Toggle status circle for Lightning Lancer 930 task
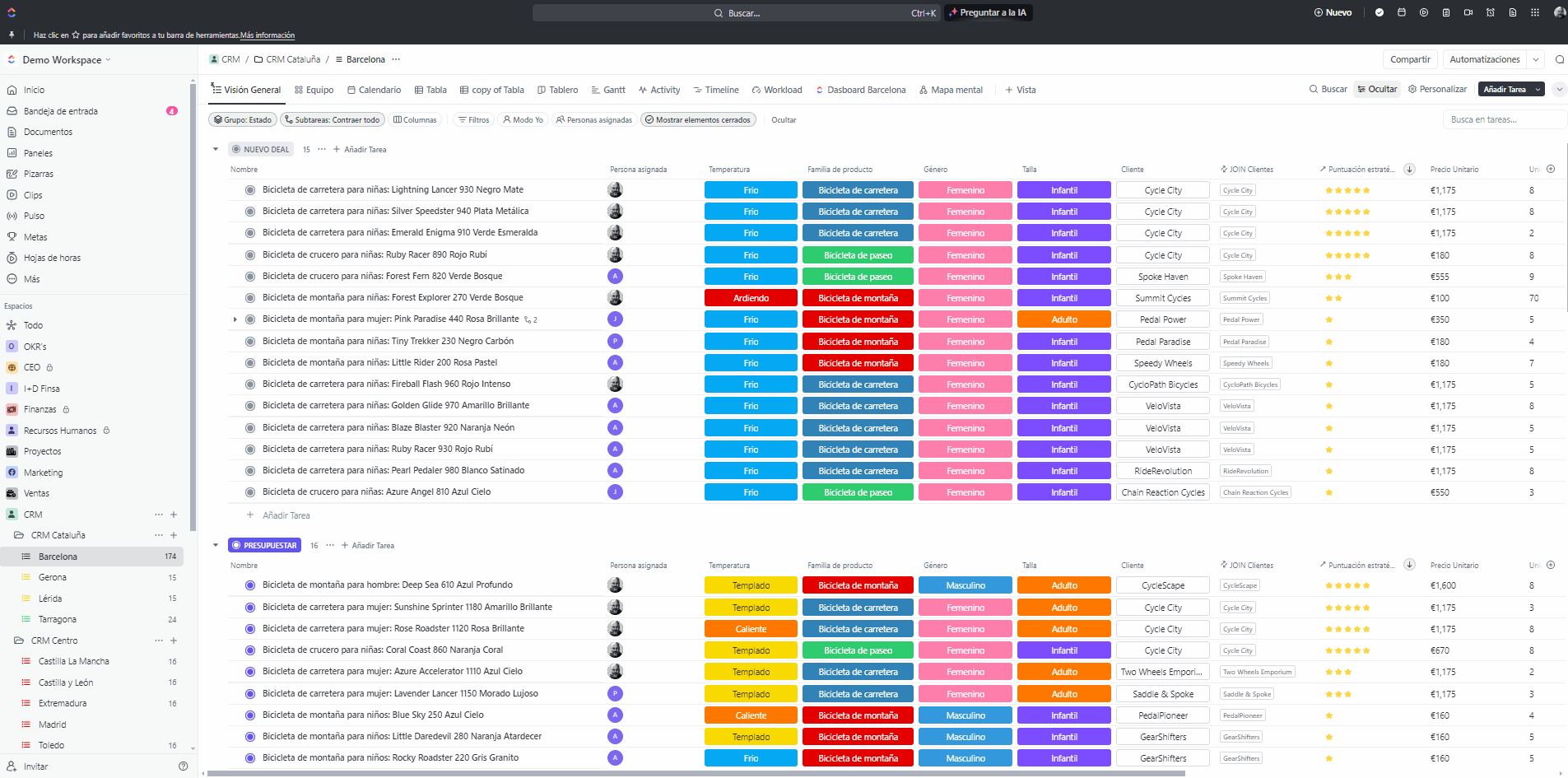Viewport: 1568px width, 778px height. 250,190
